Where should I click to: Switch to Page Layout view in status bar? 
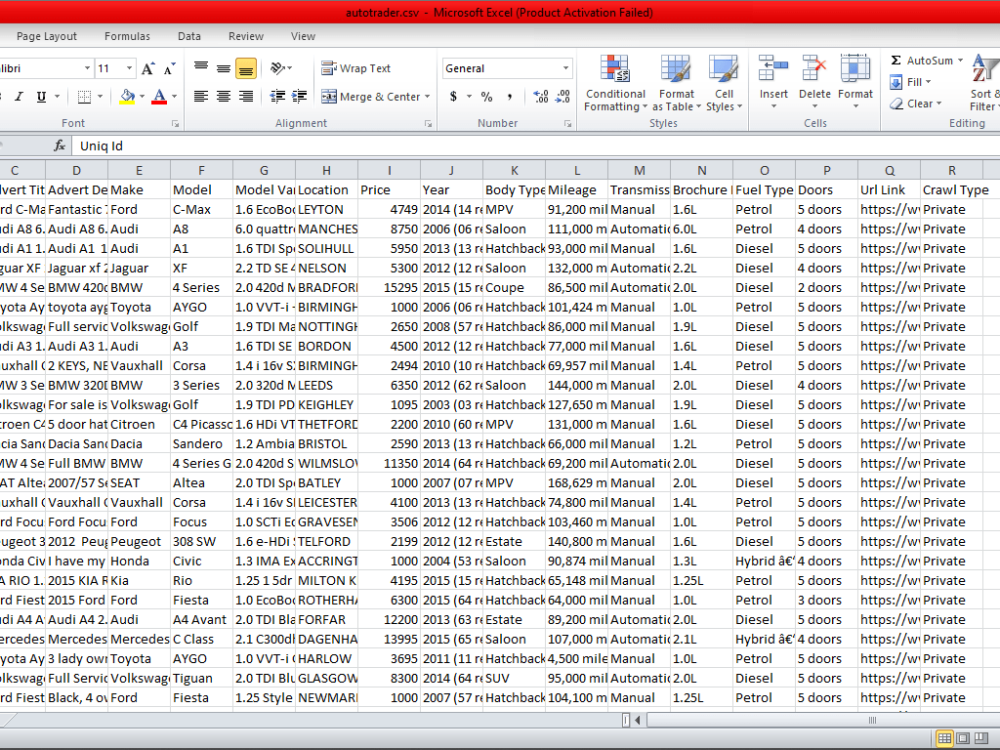963,739
